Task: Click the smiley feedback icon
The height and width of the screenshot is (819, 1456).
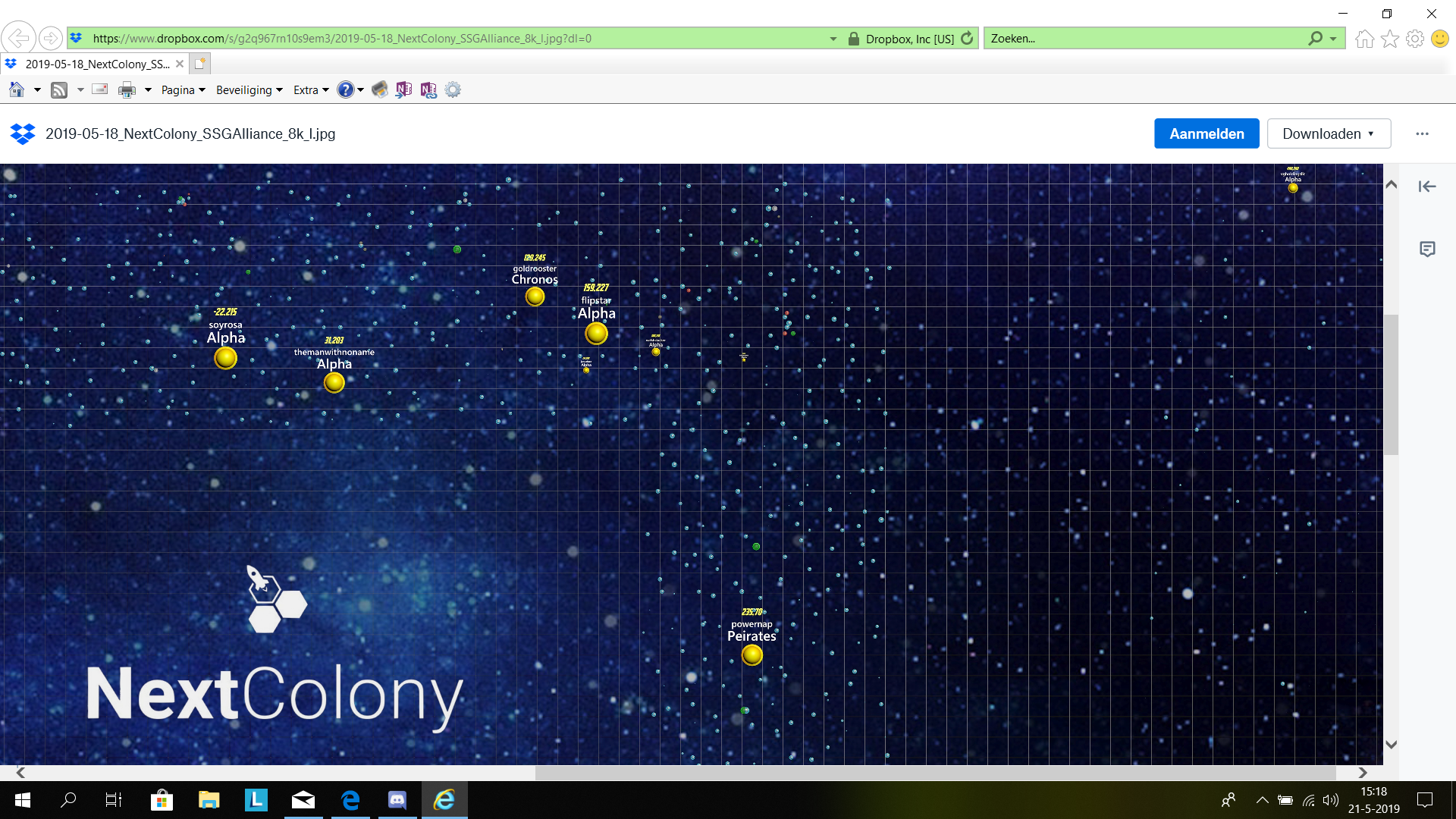Action: point(1439,39)
